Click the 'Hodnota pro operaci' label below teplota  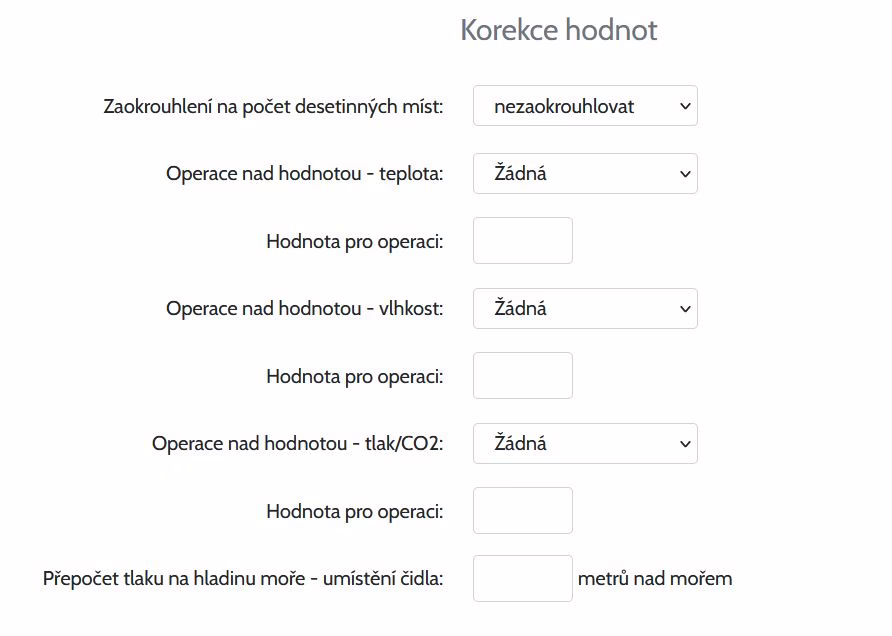(x=354, y=241)
